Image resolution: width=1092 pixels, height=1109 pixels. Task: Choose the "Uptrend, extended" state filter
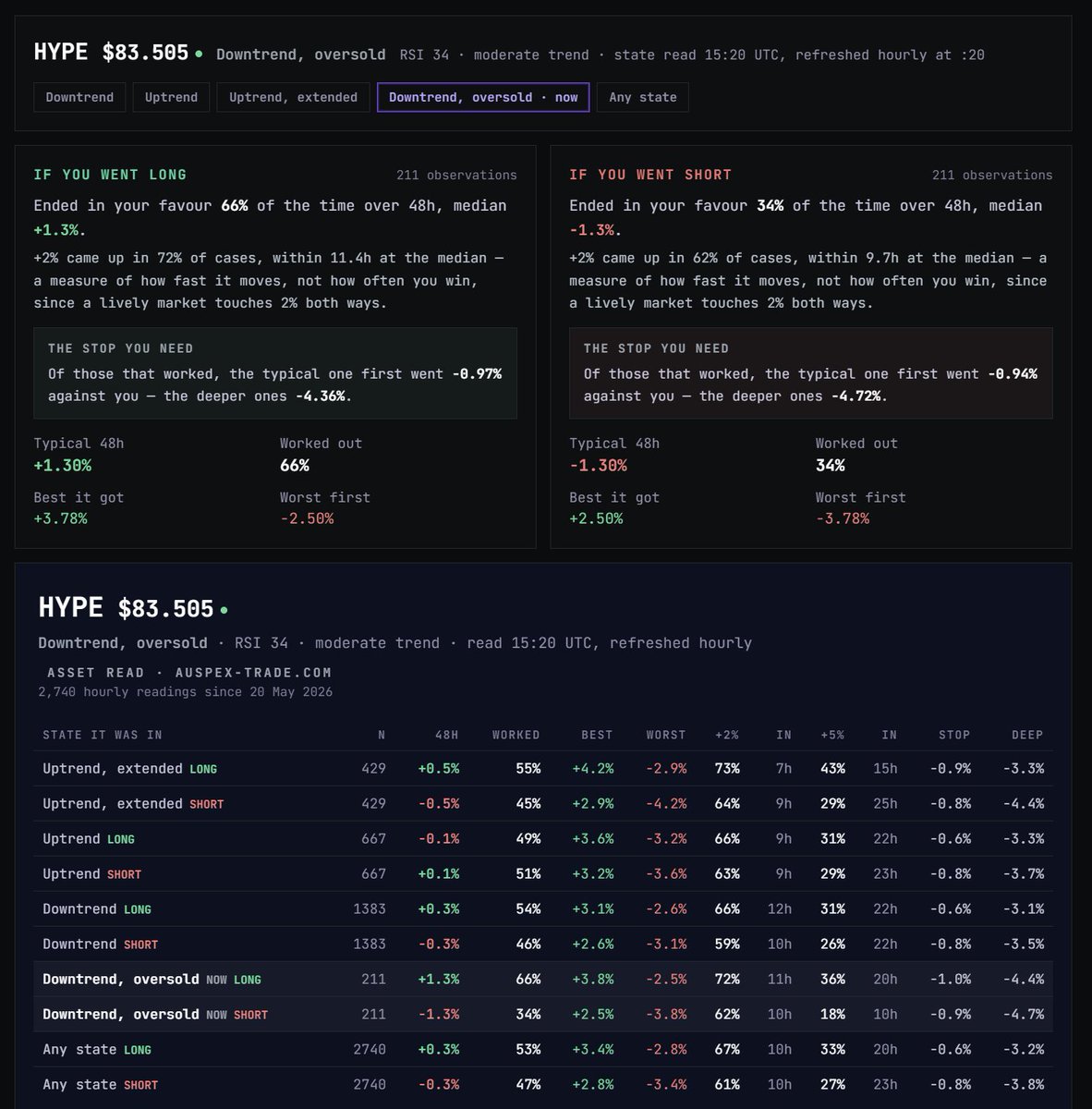[293, 97]
